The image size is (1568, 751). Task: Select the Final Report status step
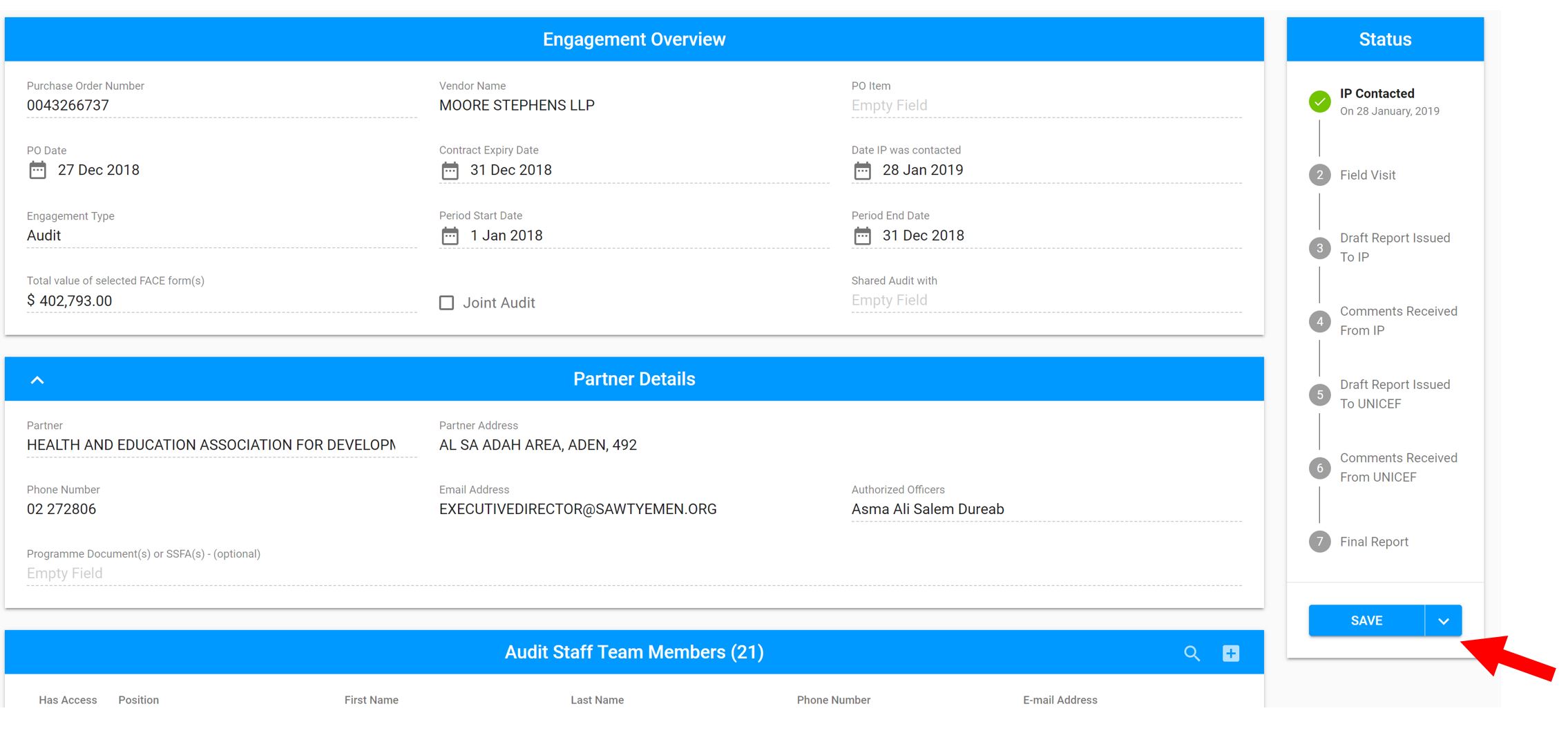(x=1320, y=542)
